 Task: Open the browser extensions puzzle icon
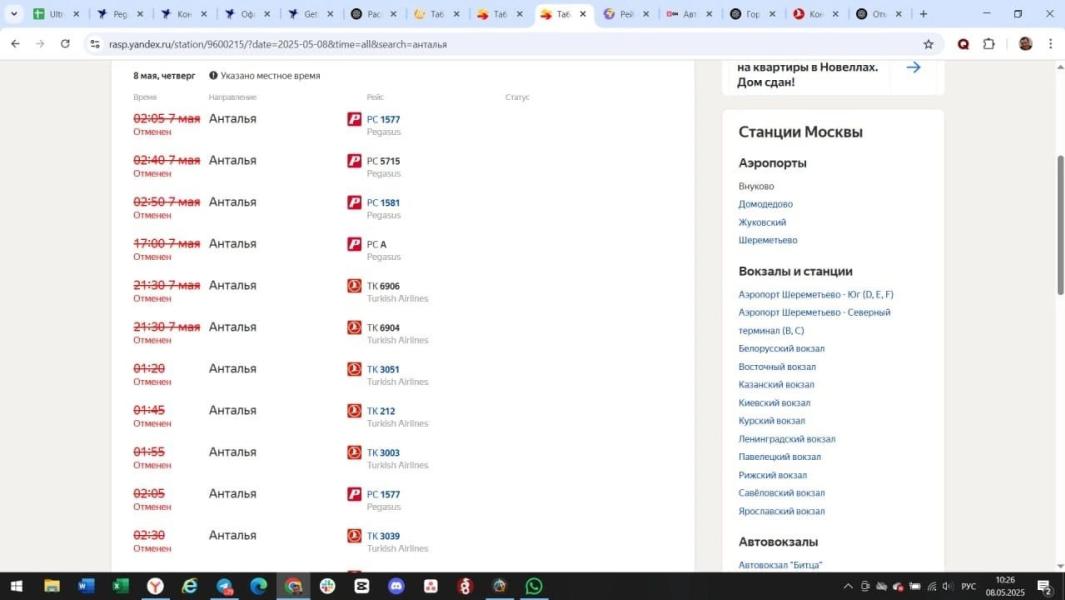pos(989,44)
